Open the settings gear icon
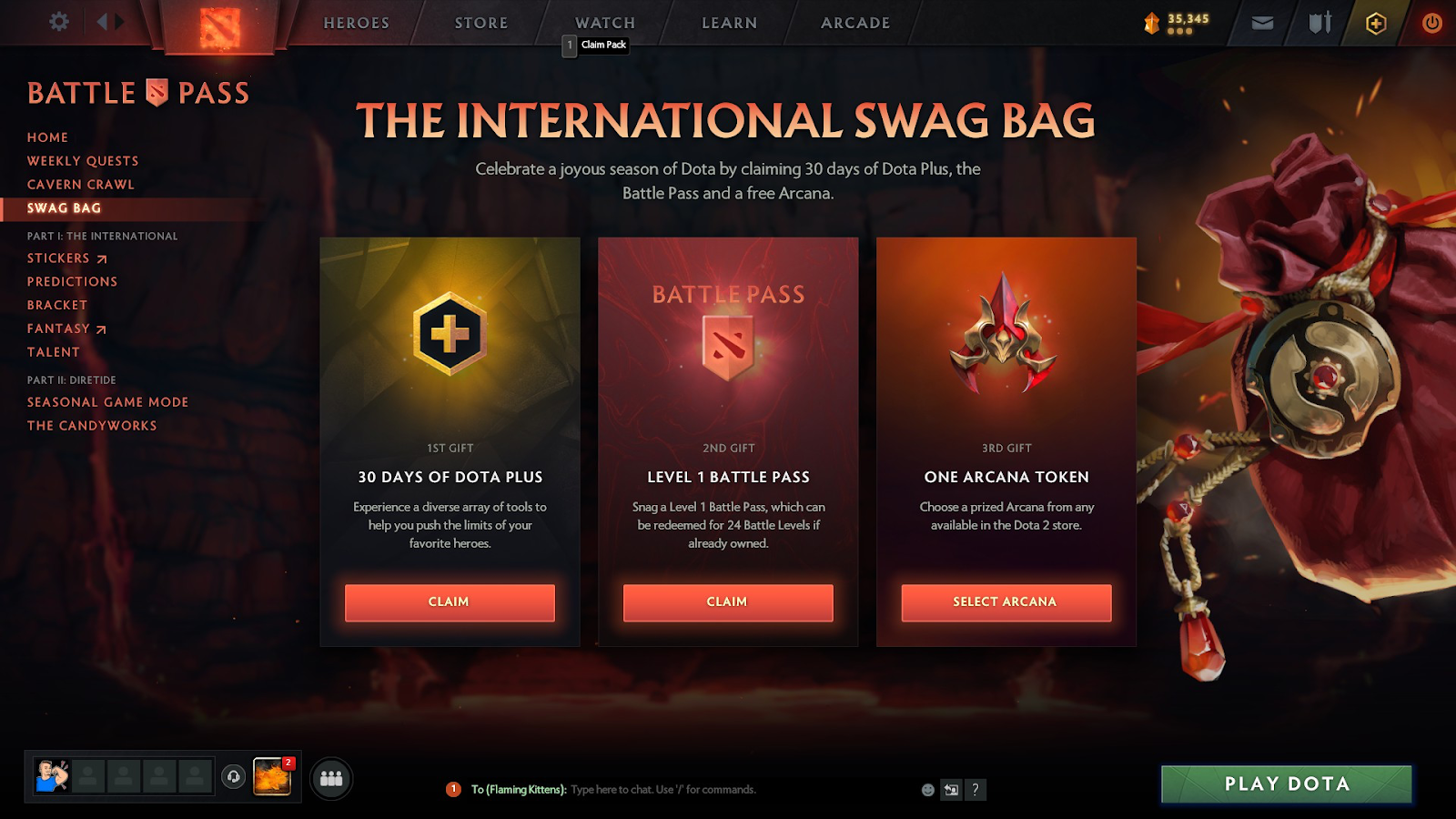 pos(59,22)
